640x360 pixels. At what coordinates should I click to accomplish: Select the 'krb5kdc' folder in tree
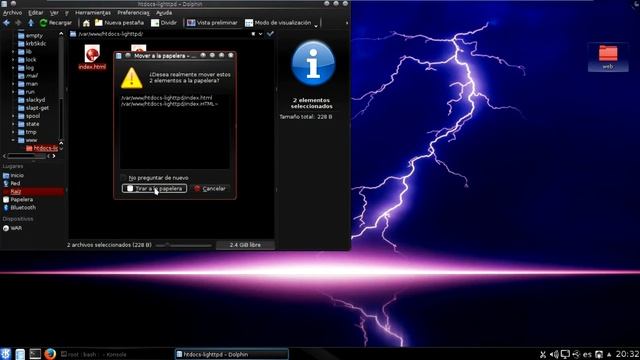point(36,44)
